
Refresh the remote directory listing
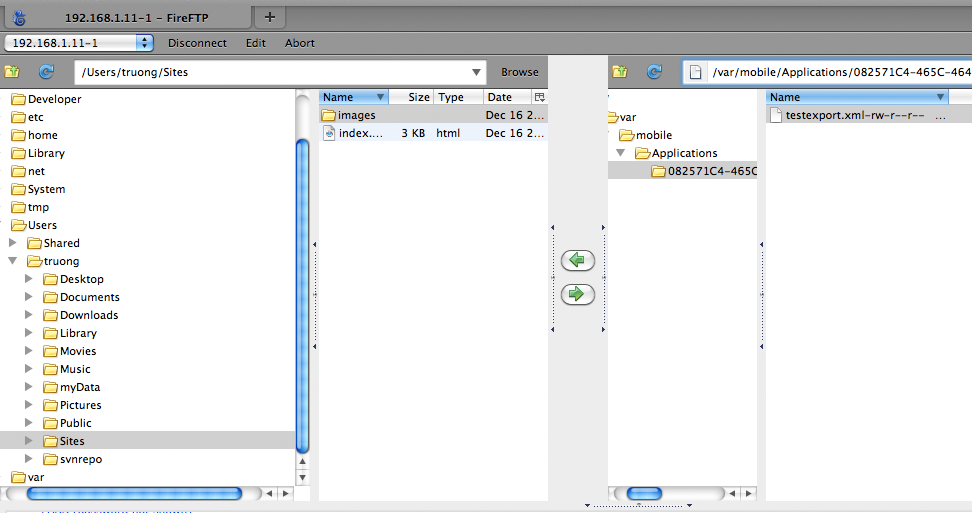click(x=655, y=72)
